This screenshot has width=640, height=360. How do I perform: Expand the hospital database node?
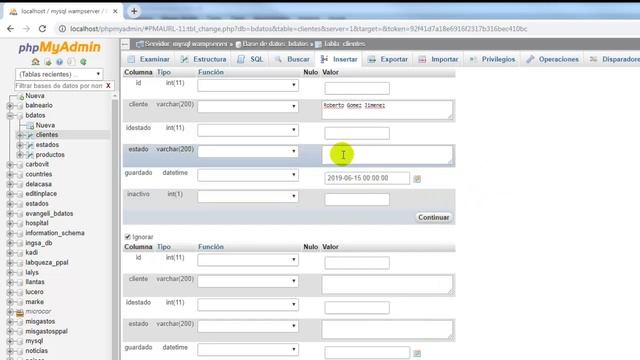coord(10,223)
